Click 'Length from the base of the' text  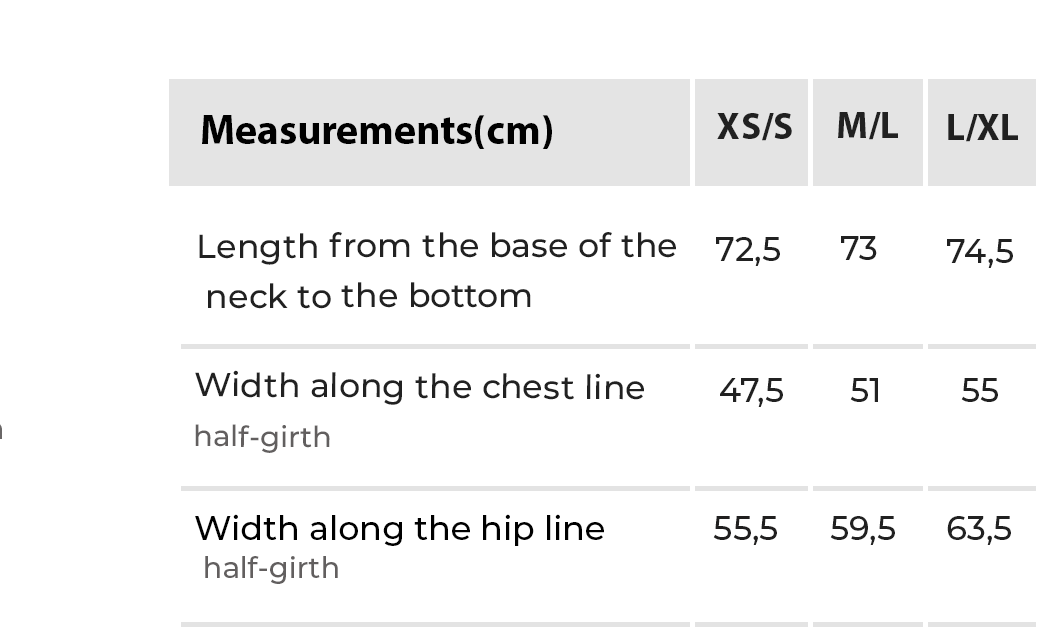click(x=436, y=246)
